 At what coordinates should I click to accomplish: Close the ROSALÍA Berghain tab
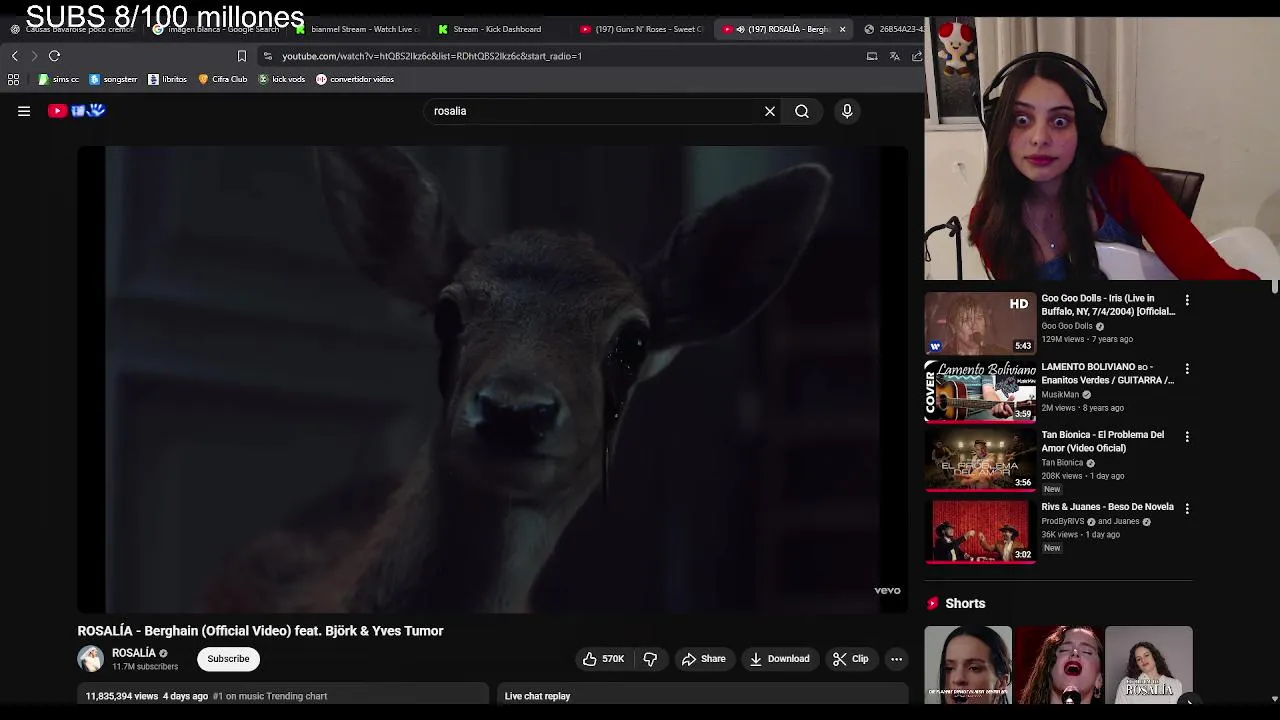[842, 29]
